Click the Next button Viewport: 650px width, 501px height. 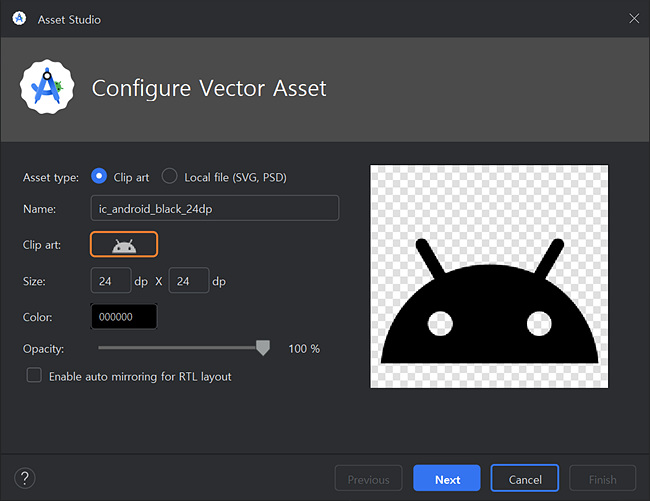click(x=447, y=479)
